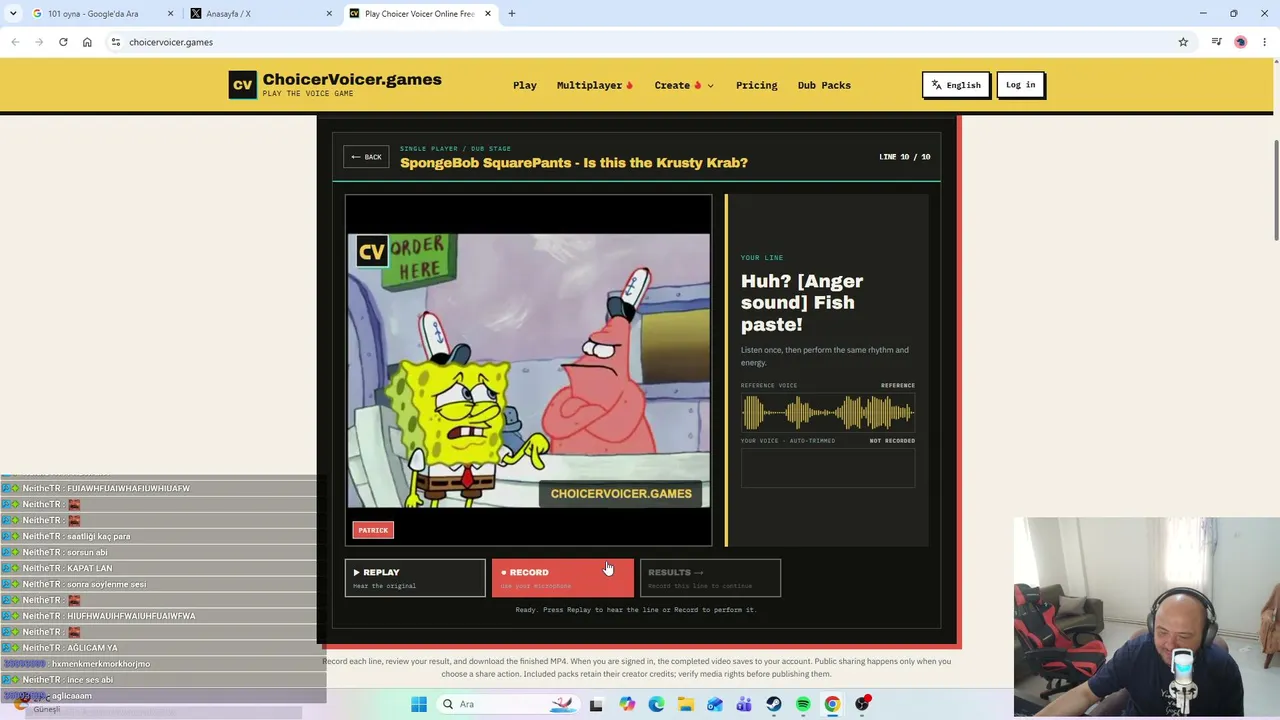Close the "Anasayfa / X" tab
The height and width of the screenshot is (720, 1280).
[x=329, y=14]
